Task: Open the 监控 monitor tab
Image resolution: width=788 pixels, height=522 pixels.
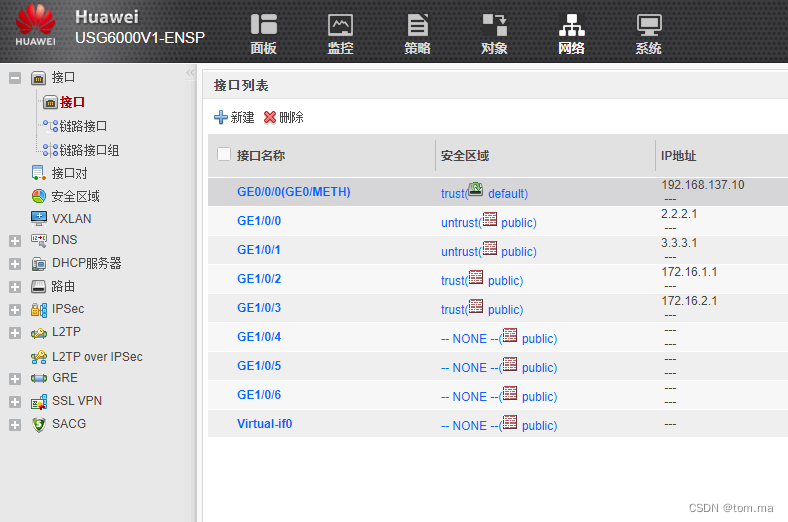Action: coord(340,34)
